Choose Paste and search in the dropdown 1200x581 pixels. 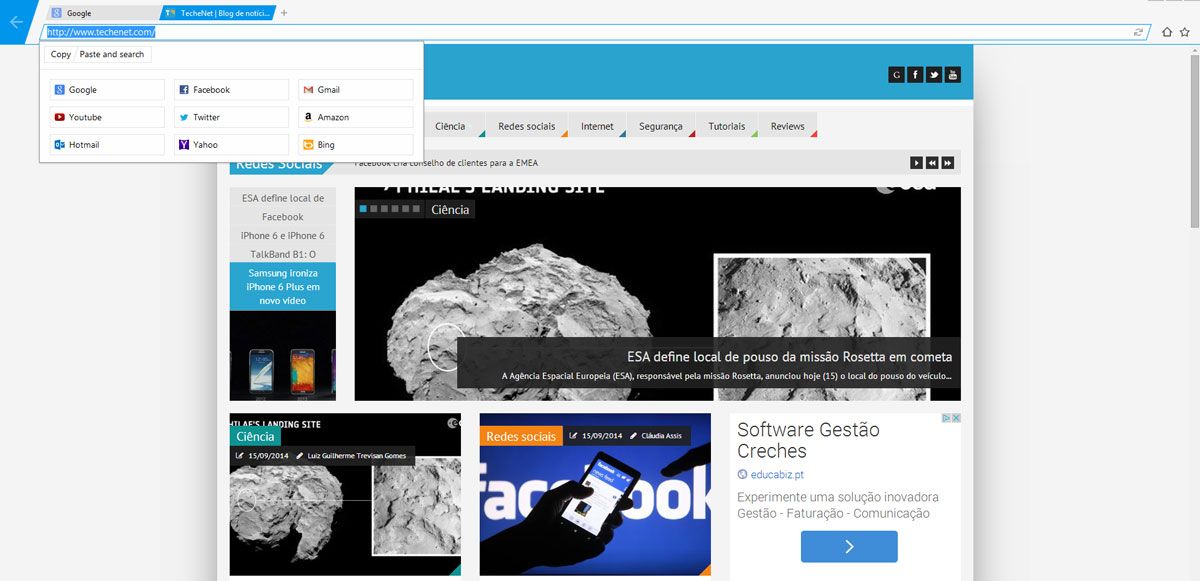click(112, 54)
